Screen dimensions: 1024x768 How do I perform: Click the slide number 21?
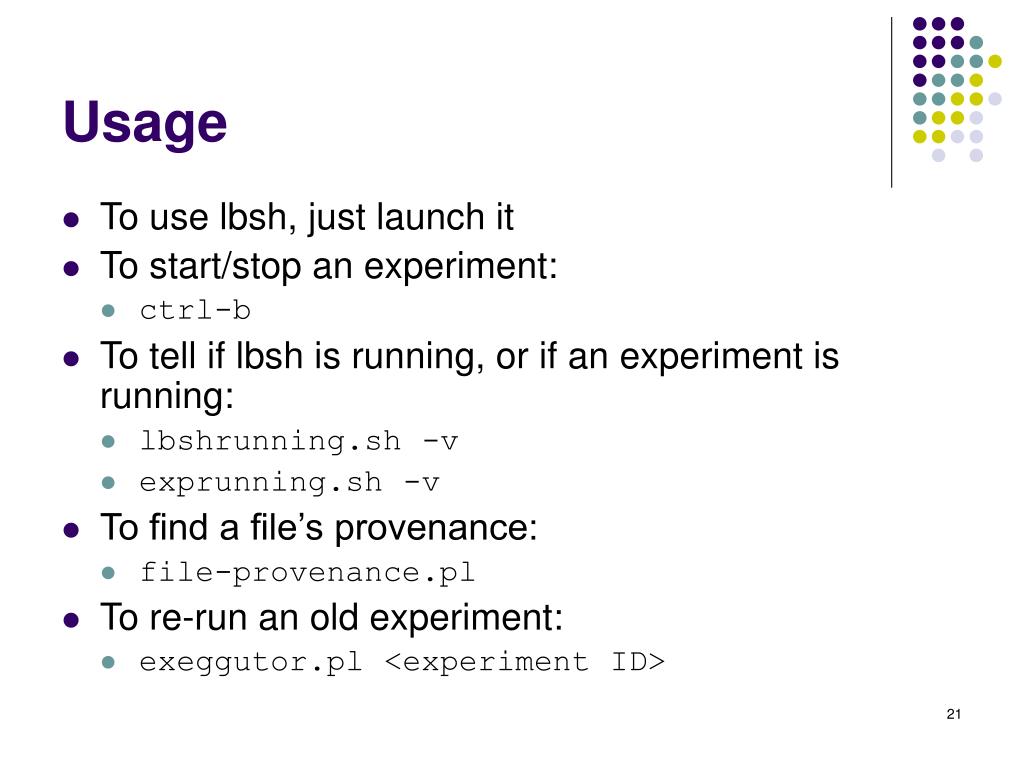tap(953, 714)
